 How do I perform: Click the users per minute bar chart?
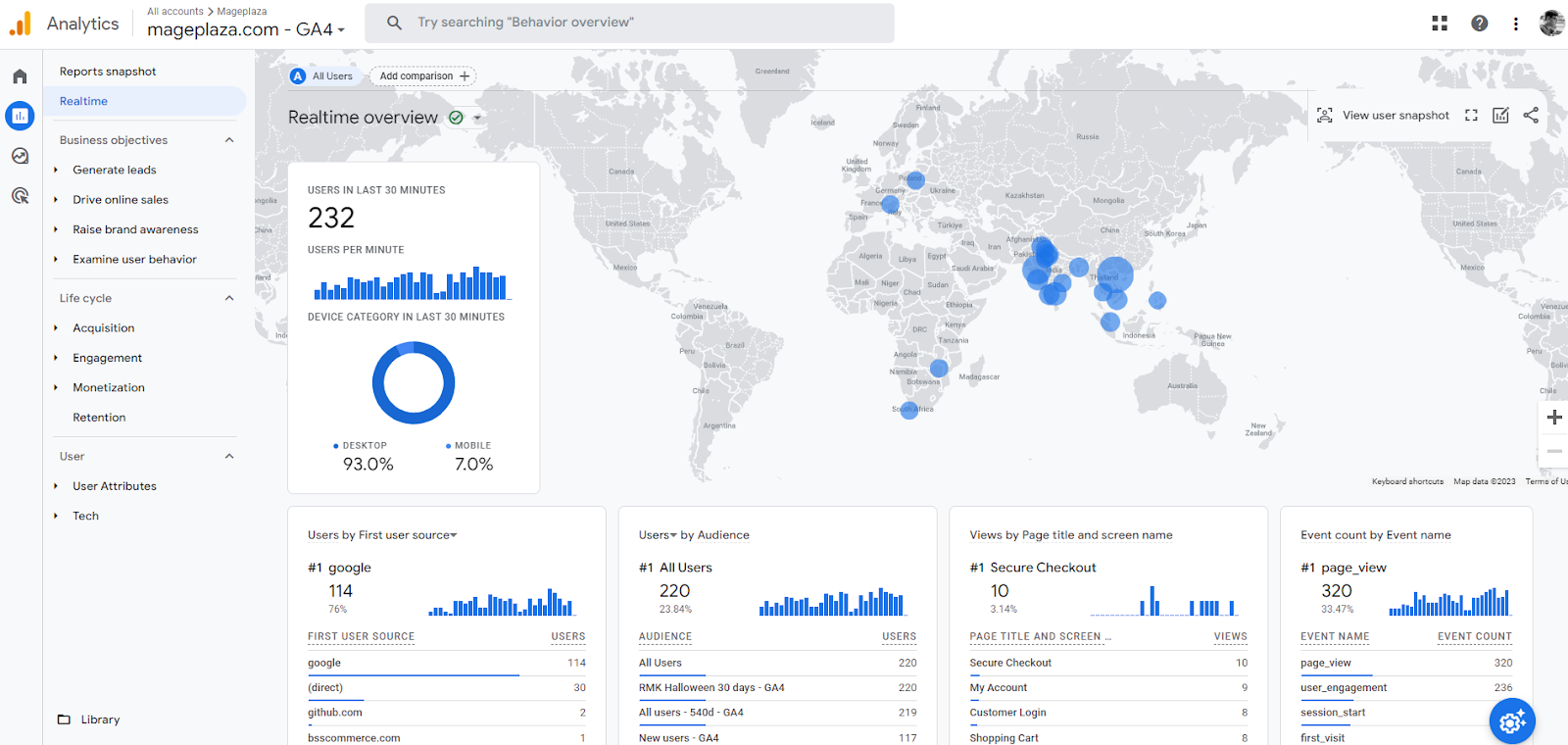point(411,283)
